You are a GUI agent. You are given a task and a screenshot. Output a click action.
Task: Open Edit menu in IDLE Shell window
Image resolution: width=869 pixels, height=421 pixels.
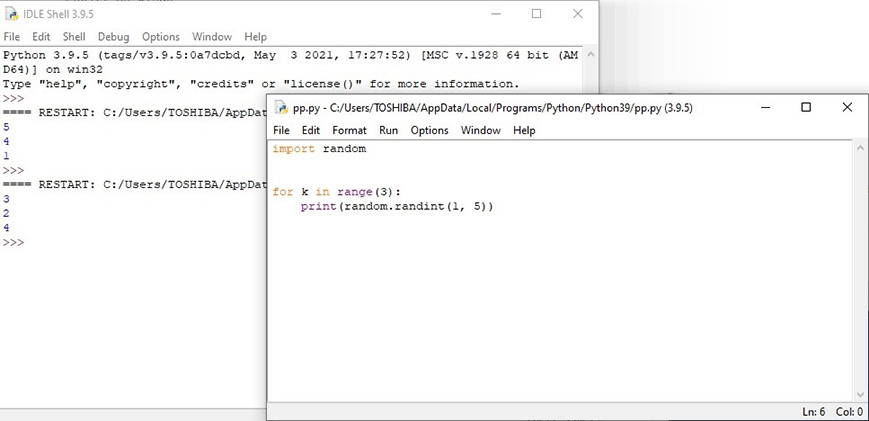tap(41, 37)
